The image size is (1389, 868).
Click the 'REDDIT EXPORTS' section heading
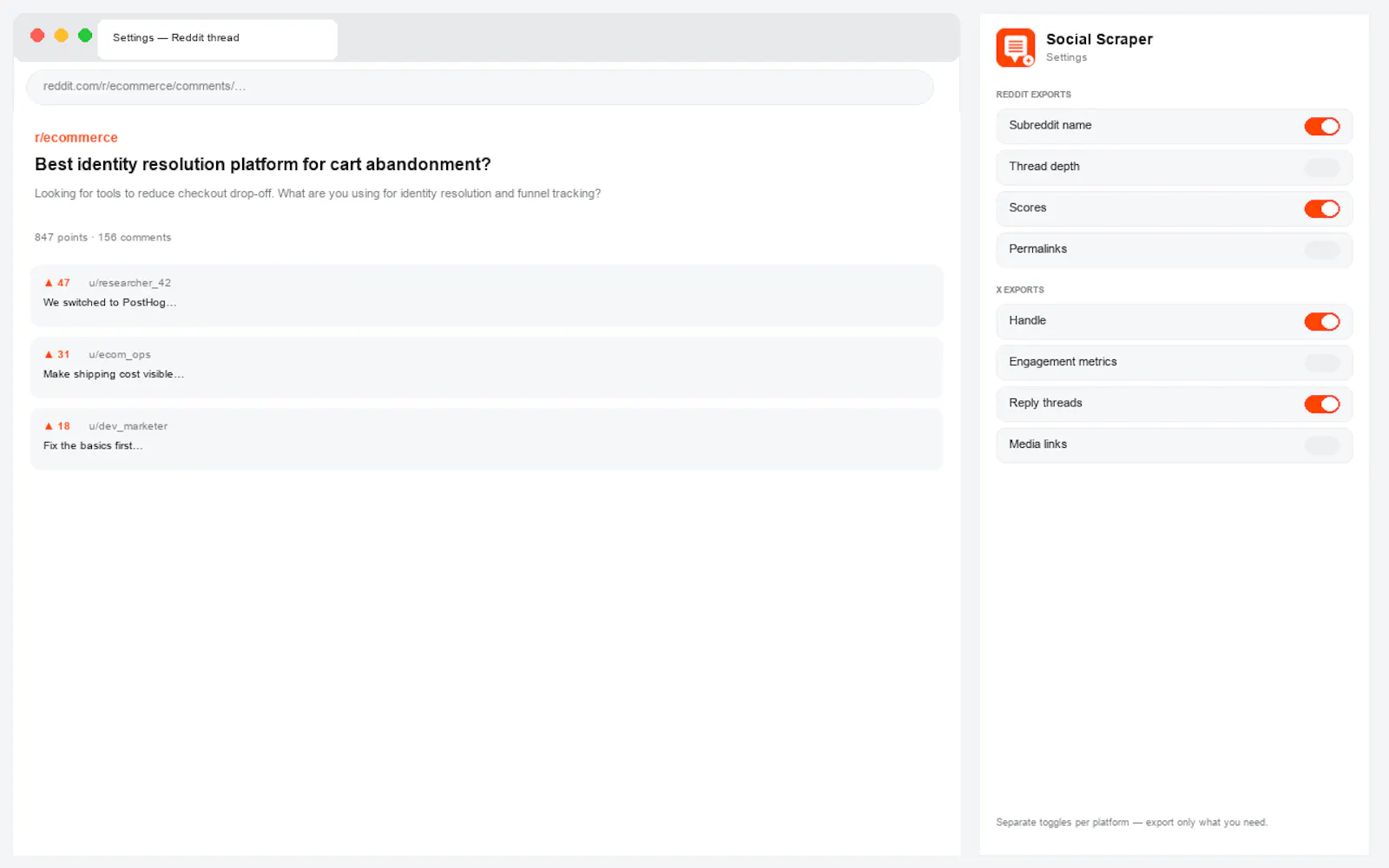coord(1033,95)
